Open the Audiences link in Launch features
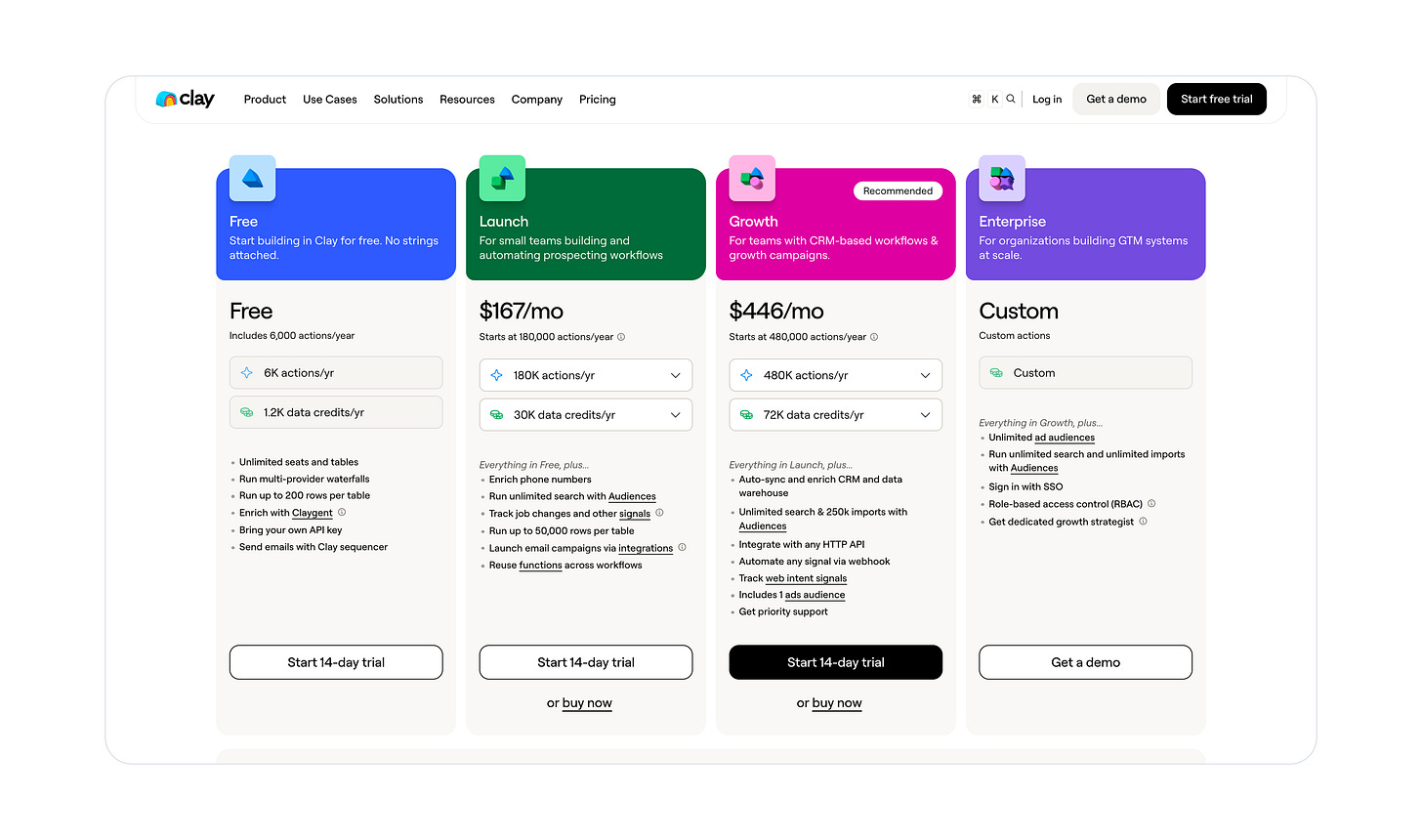 tap(632, 496)
